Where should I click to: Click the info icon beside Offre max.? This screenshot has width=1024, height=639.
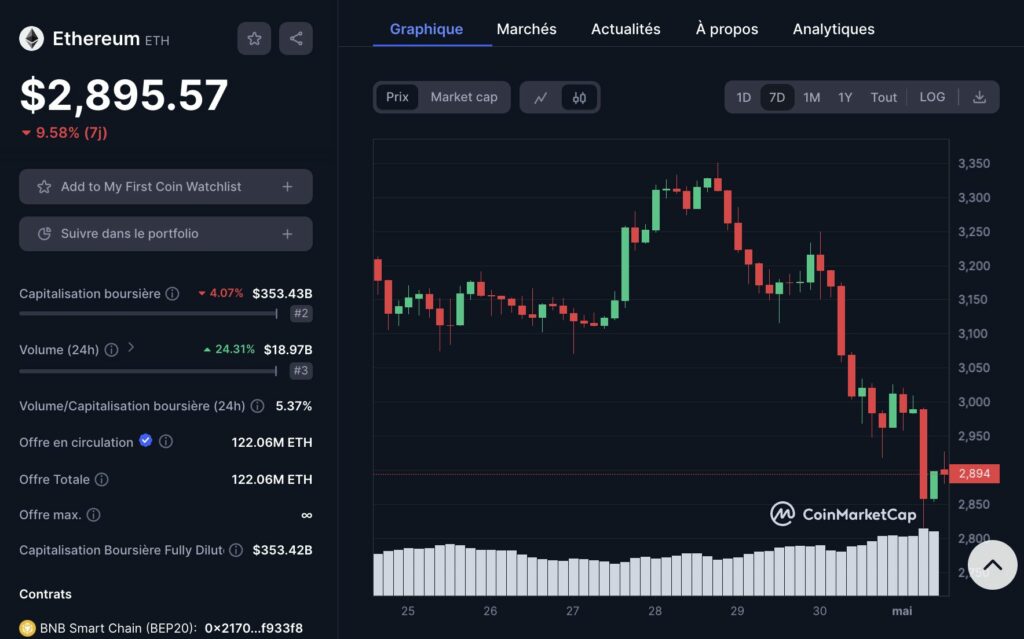point(93,515)
